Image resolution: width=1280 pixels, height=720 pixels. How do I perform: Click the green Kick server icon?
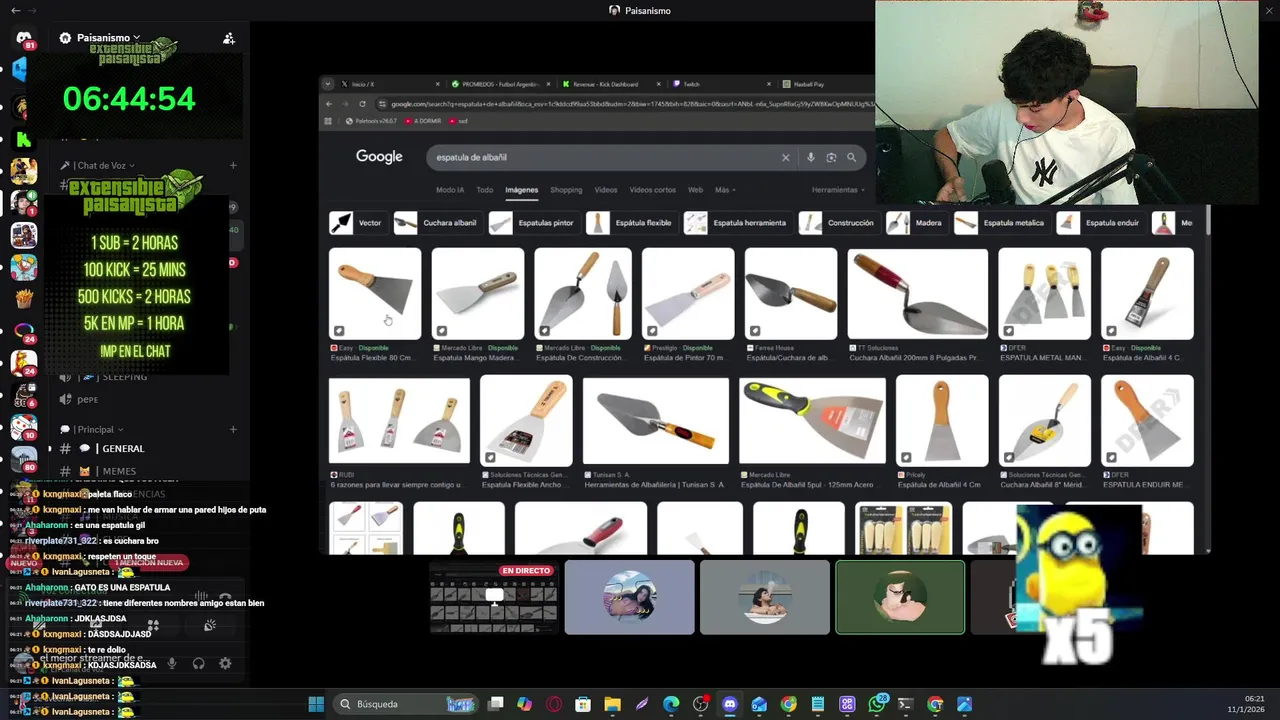24,139
